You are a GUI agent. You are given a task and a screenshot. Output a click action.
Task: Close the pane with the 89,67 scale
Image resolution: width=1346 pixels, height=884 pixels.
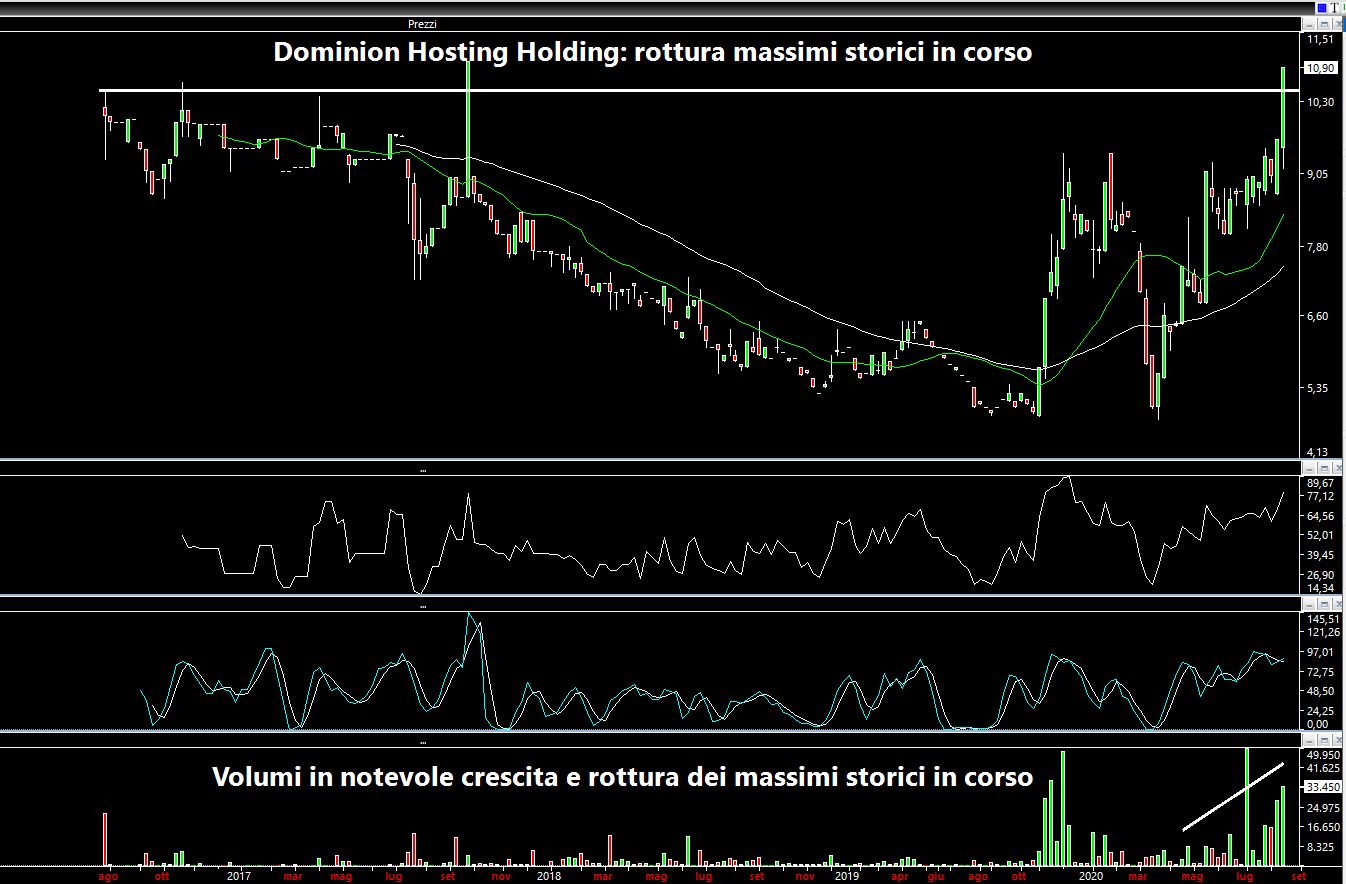[1337, 468]
